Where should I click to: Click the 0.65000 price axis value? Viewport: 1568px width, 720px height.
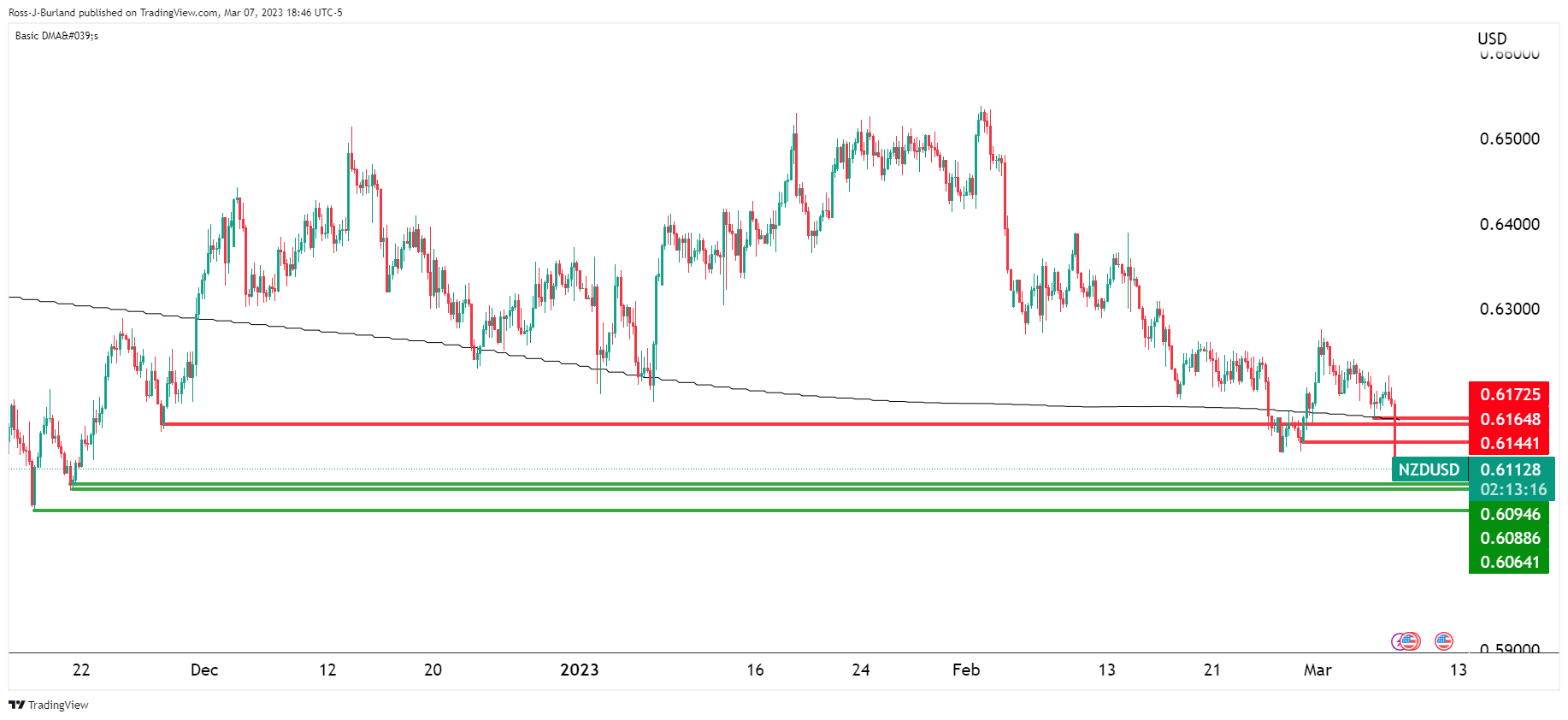point(1509,139)
